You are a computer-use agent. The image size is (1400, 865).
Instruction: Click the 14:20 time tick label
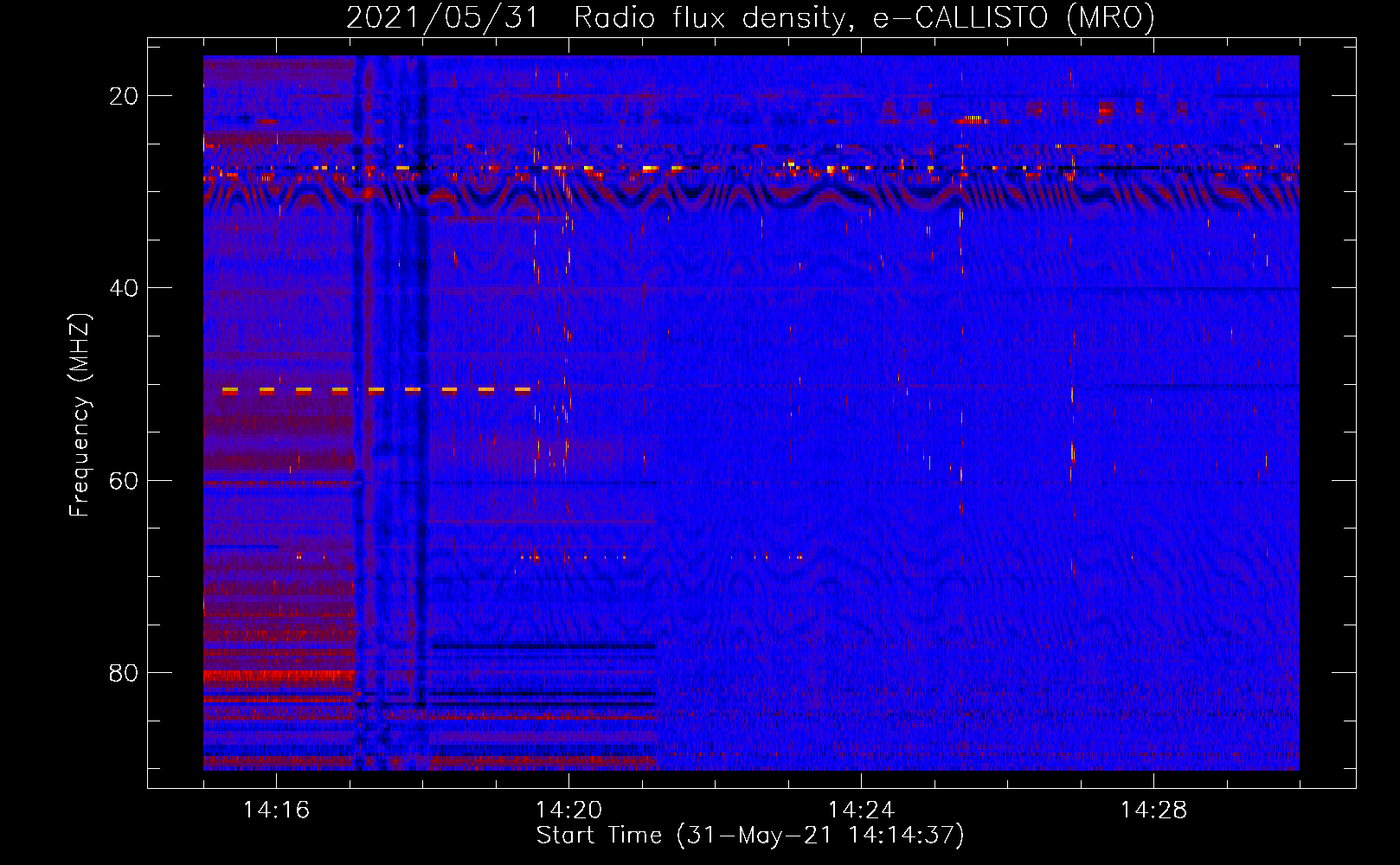coord(569,811)
